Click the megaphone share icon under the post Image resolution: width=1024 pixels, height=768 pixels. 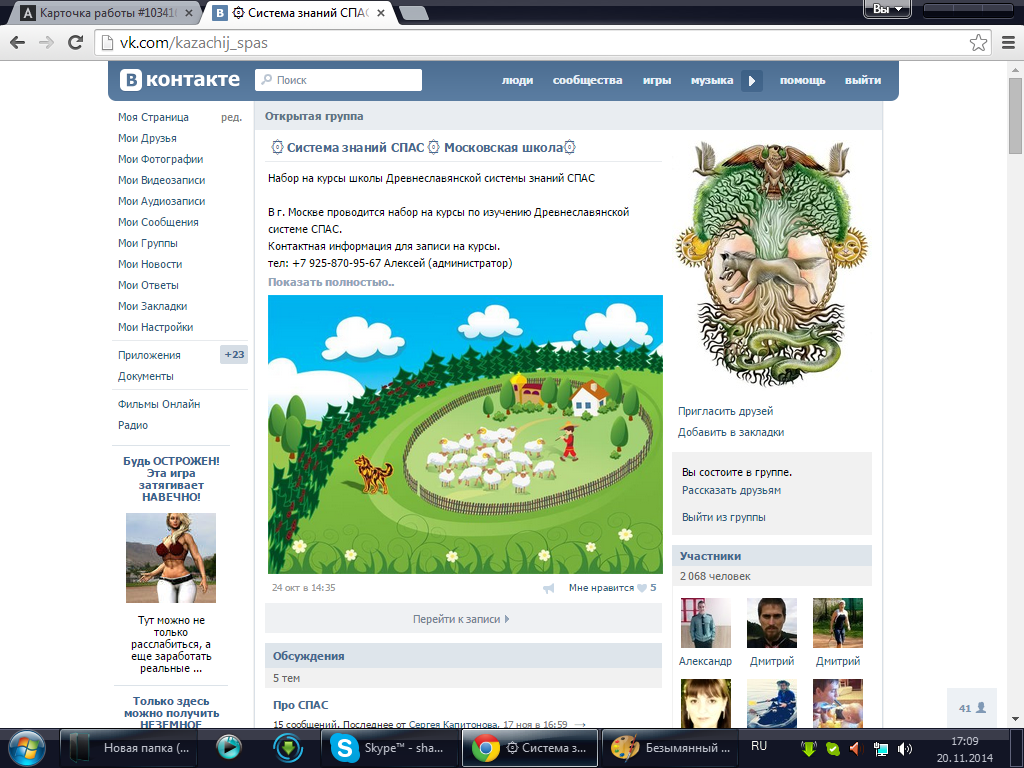[549, 588]
